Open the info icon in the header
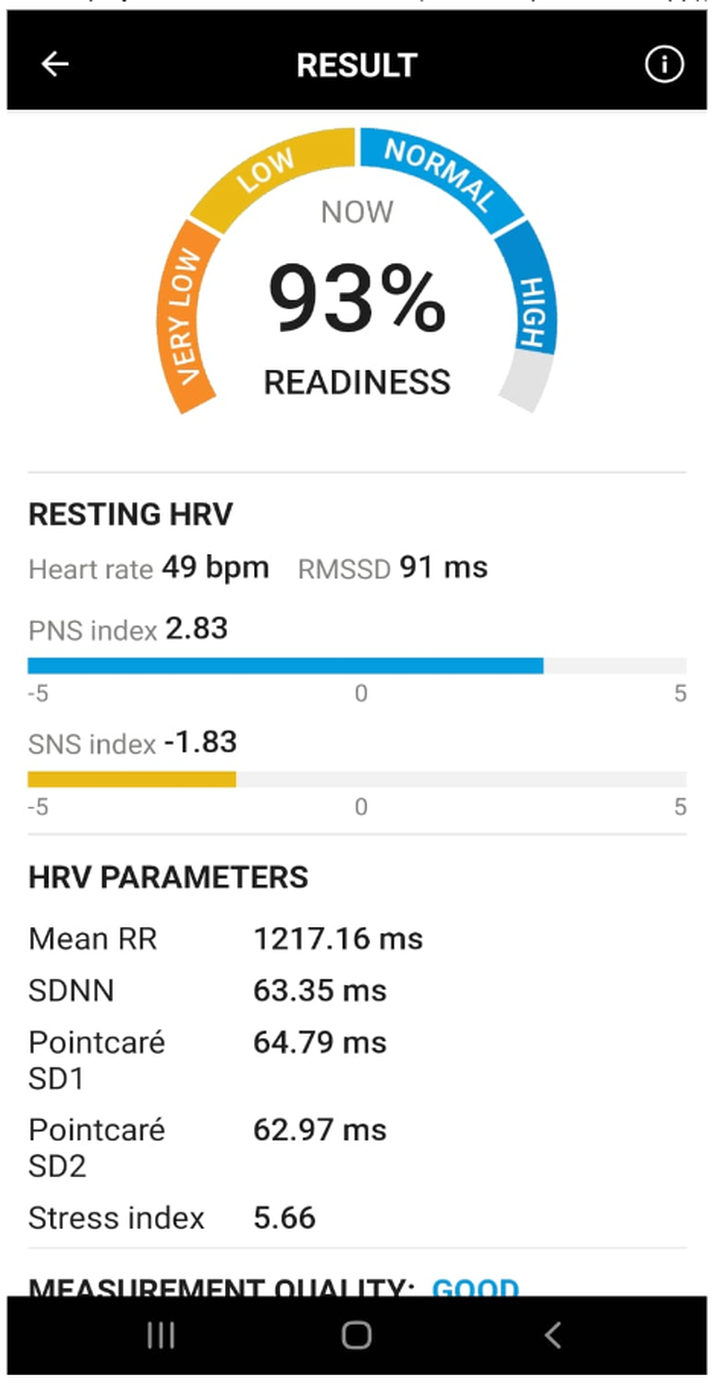 tap(664, 65)
